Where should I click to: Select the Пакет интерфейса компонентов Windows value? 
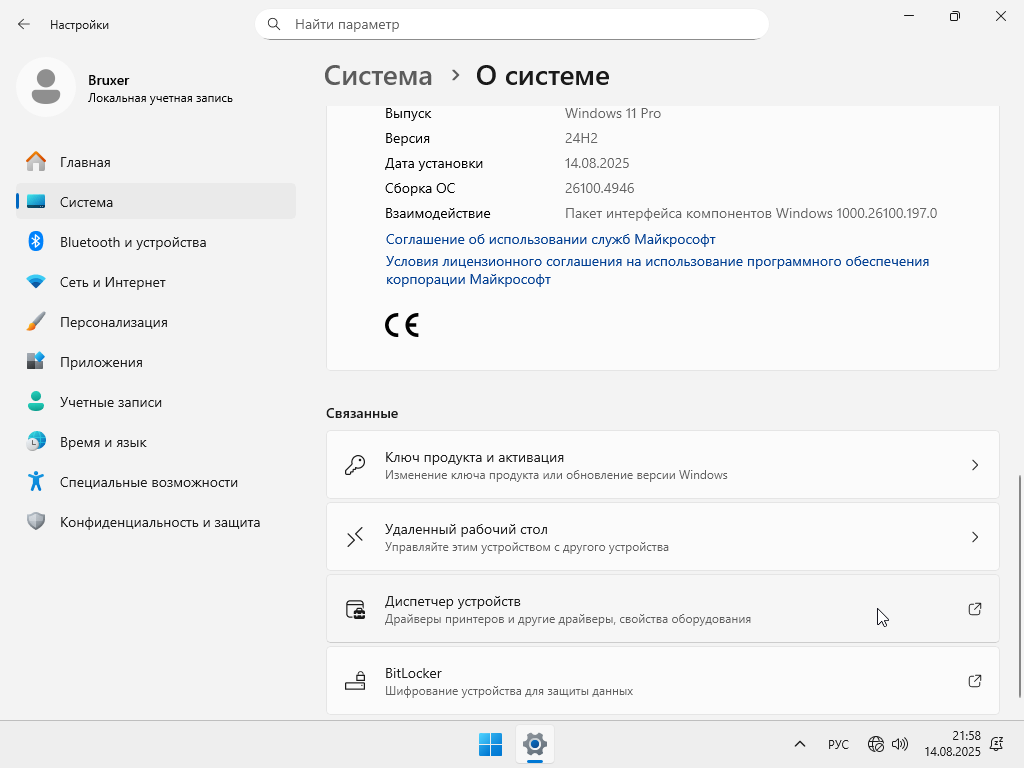click(x=751, y=214)
